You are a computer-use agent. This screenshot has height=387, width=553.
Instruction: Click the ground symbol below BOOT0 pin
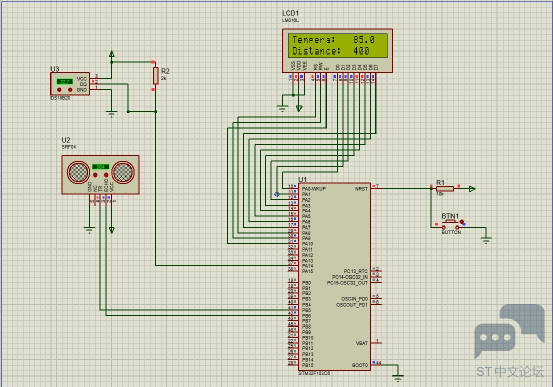(398, 378)
